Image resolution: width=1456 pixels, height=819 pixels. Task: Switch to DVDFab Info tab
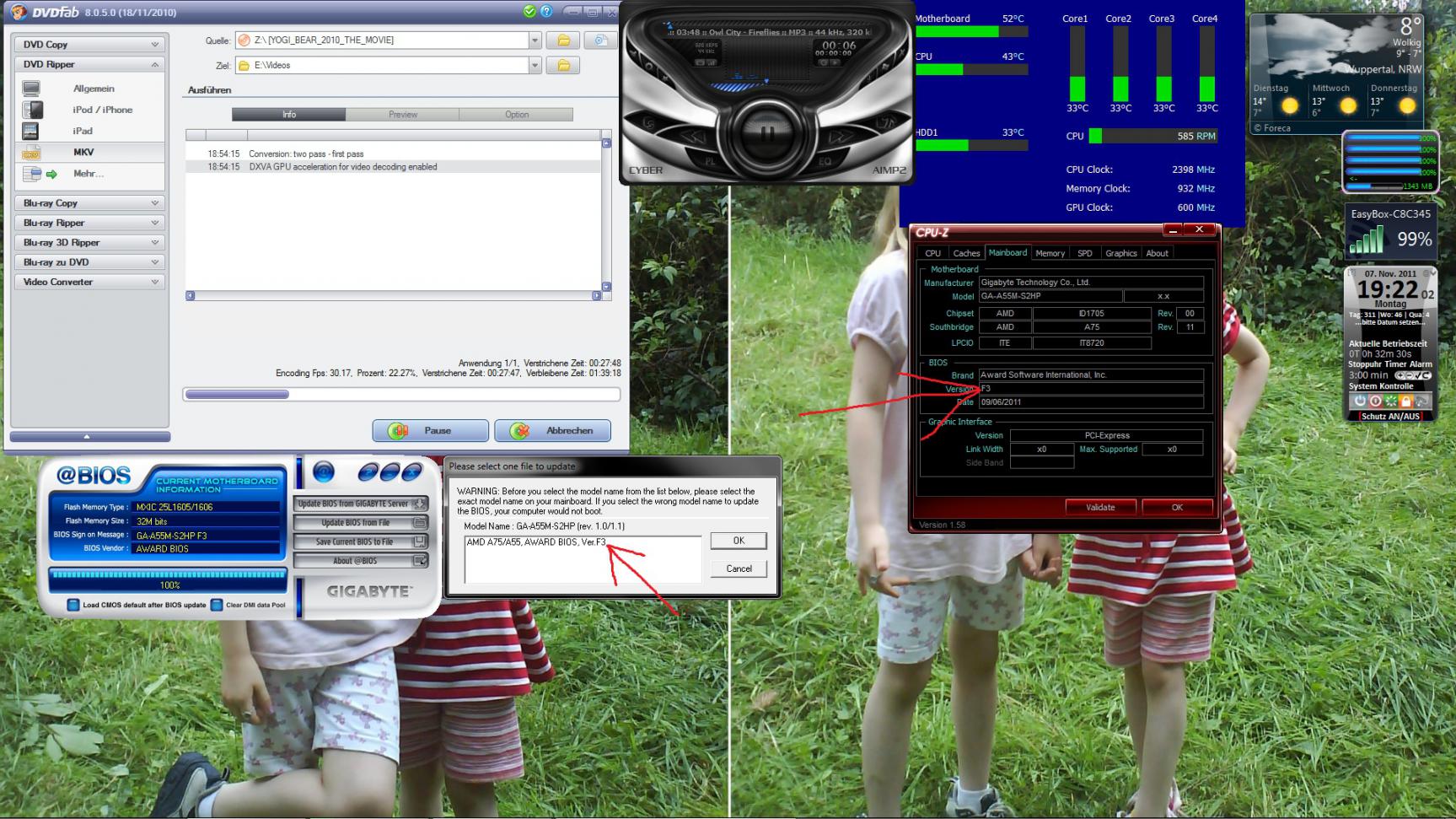point(289,115)
